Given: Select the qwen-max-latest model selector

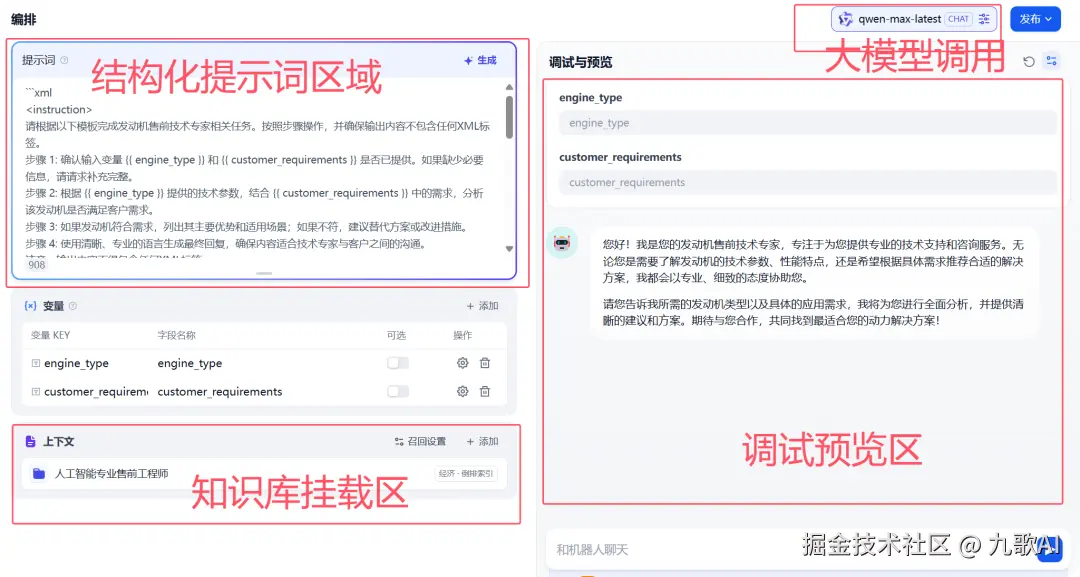Looking at the screenshot, I should click(914, 19).
